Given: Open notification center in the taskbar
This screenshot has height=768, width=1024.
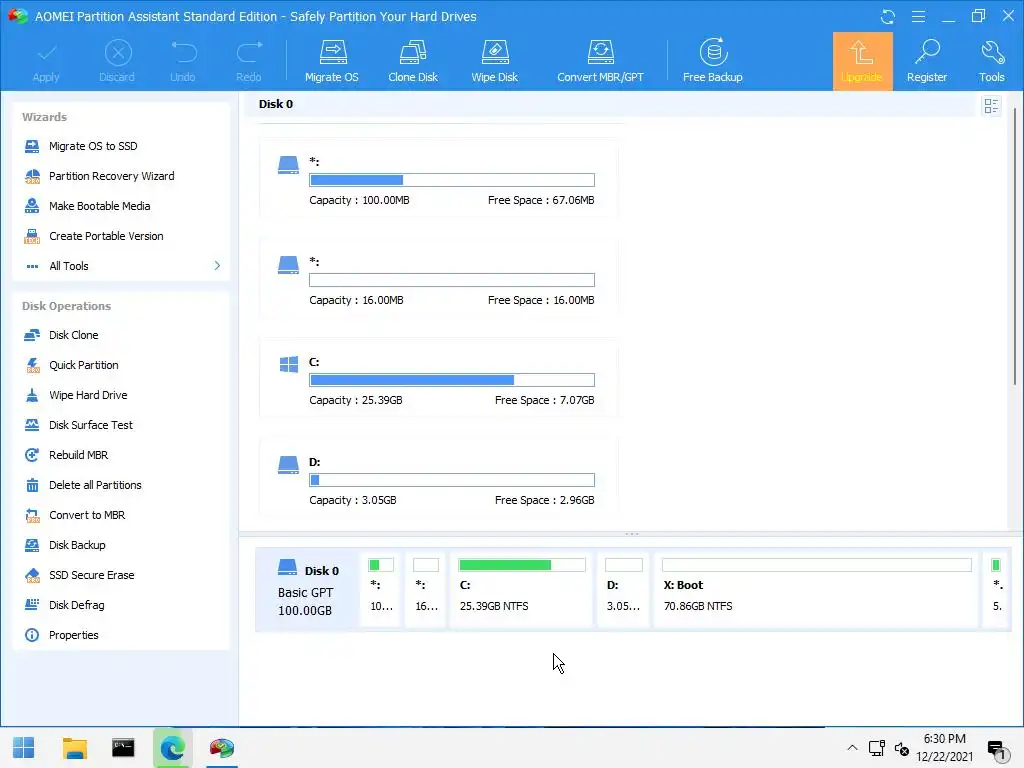Looking at the screenshot, I should [x=996, y=750].
